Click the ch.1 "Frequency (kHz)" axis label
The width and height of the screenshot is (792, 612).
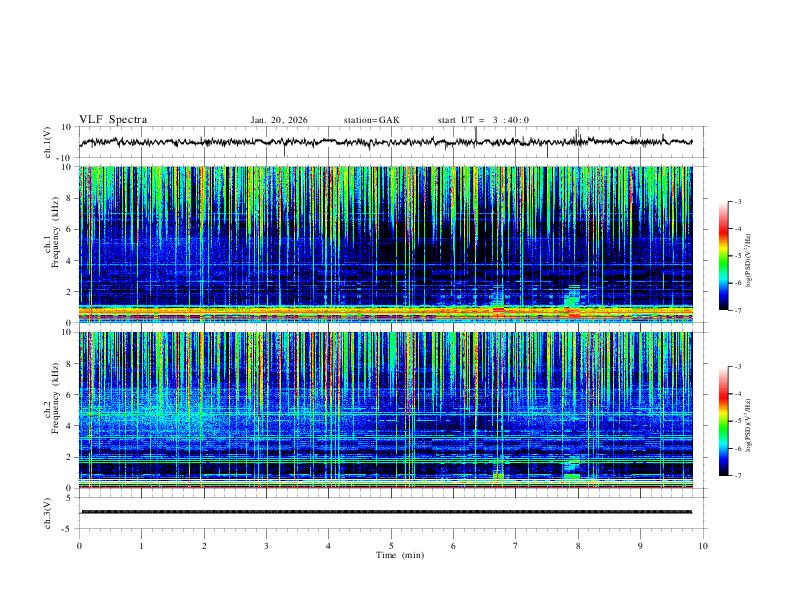tap(56, 232)
